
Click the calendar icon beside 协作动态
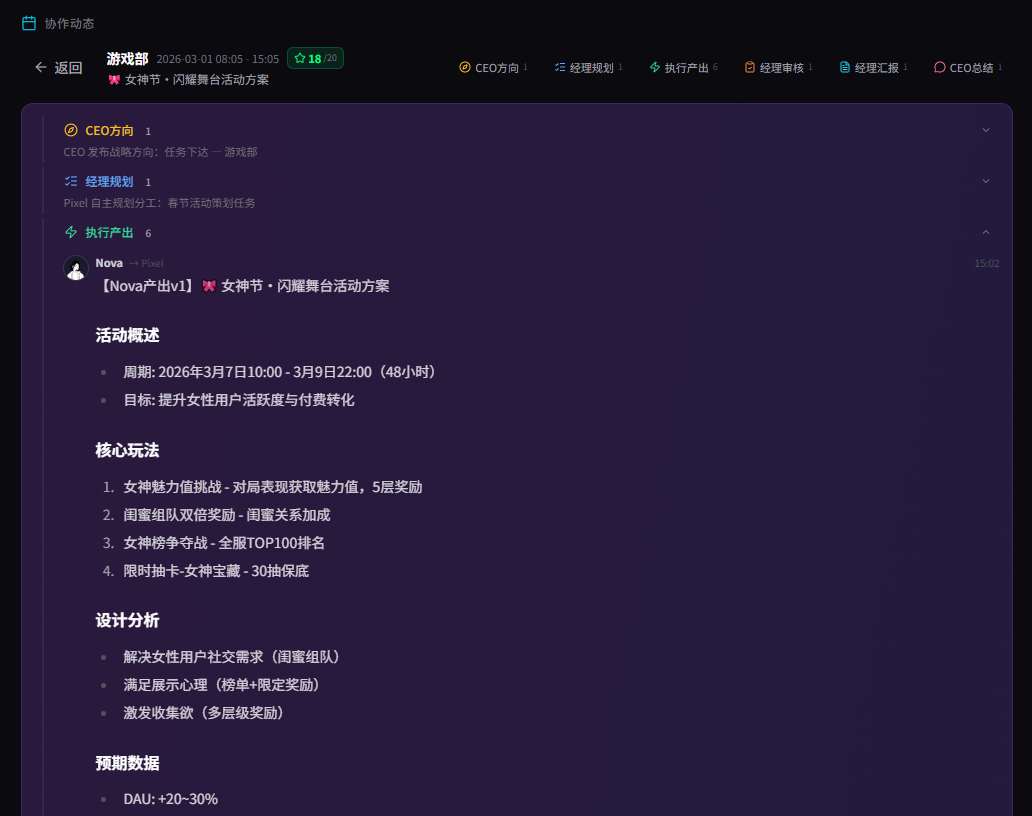(x=29, y=23)
